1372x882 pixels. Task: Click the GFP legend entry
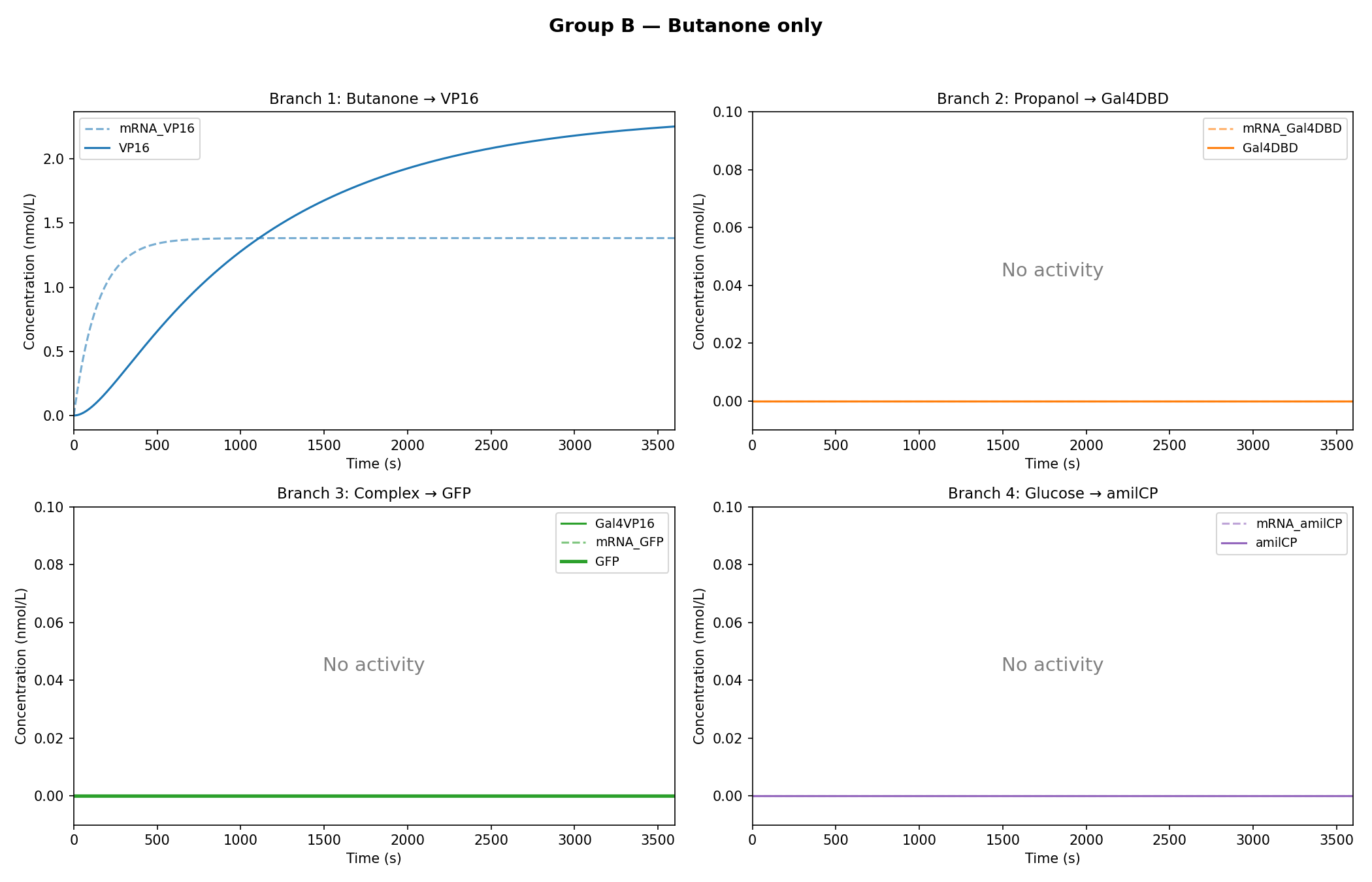click(x=606, y=562)
